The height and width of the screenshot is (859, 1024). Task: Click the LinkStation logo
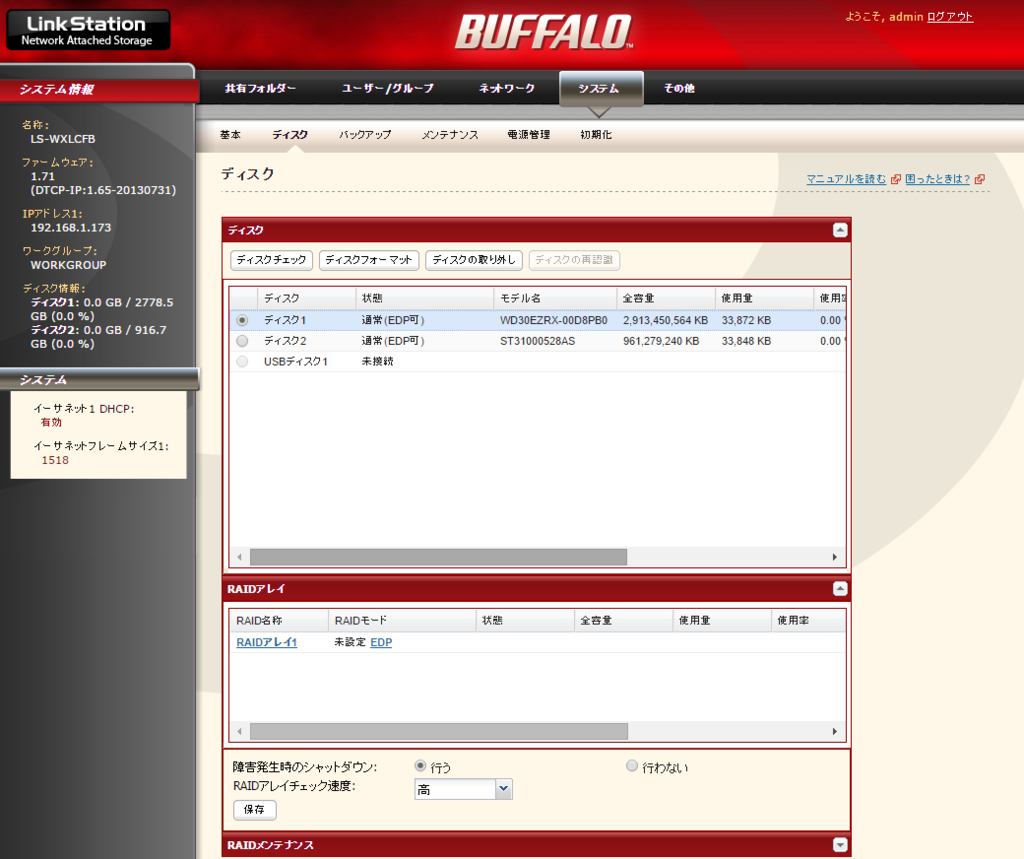88,30
